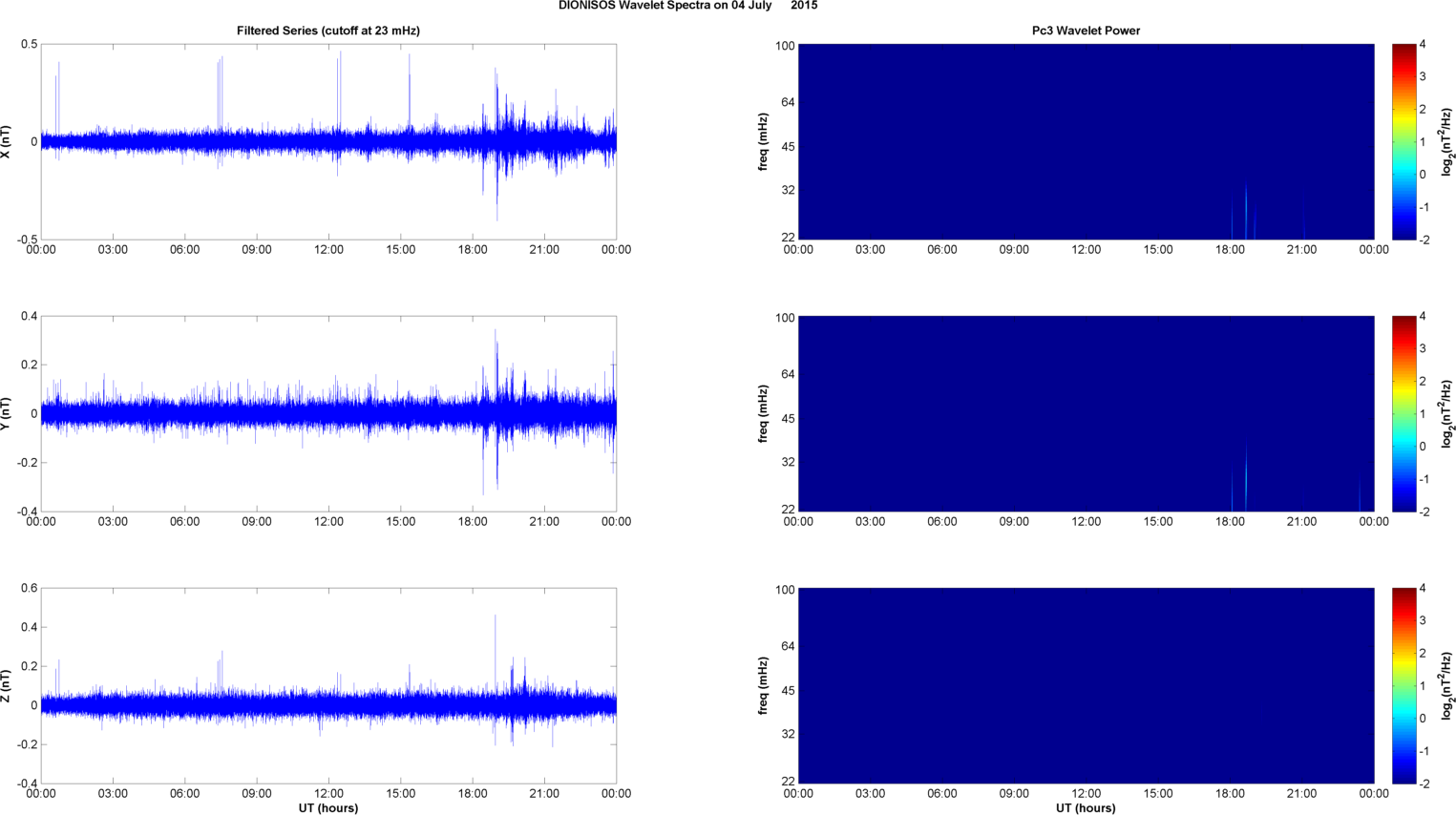
Task: Click the DIONISOS Wavelet Spectra main title
Action: point(687,6)
